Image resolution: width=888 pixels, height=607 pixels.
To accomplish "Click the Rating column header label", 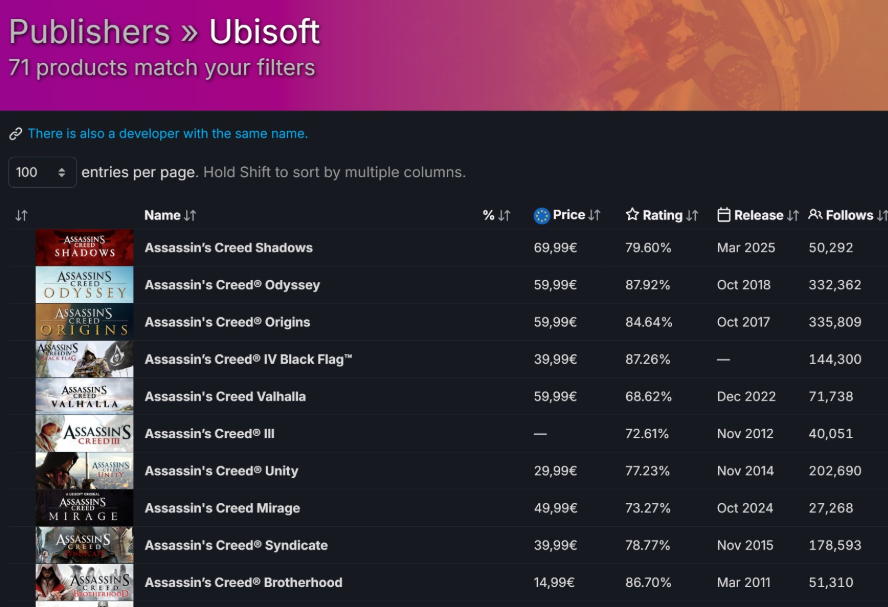I will 662,215.
